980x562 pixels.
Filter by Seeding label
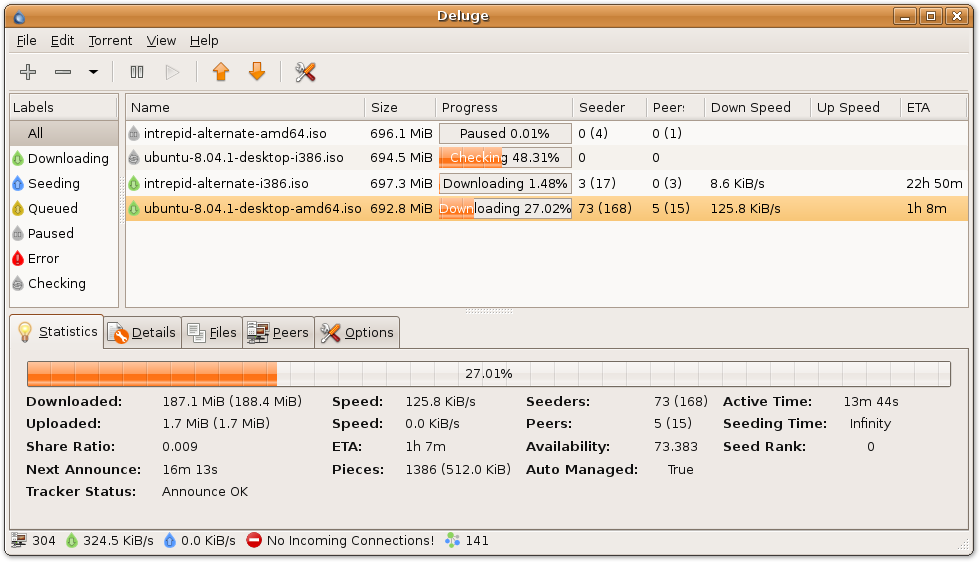[64, 183]
